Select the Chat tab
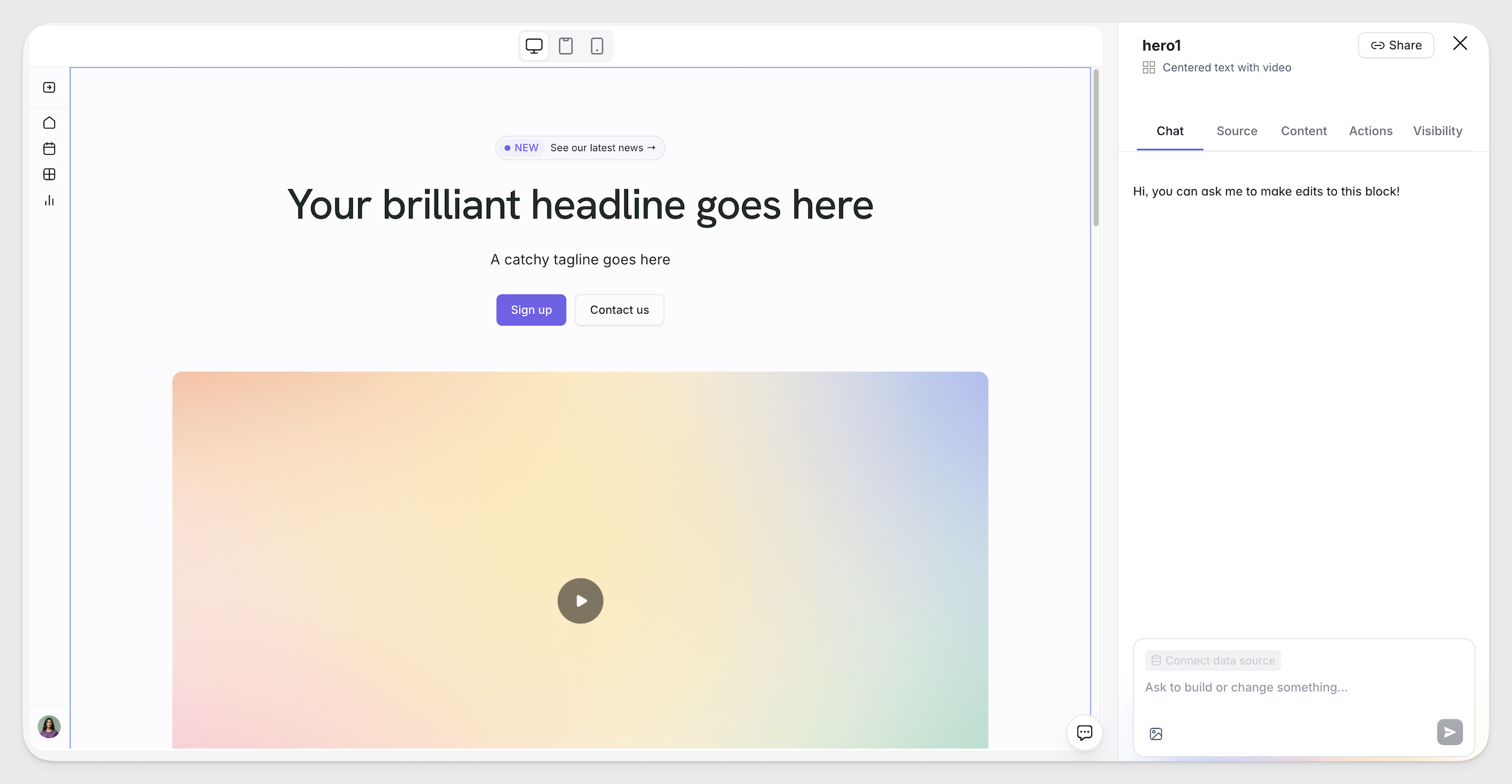Image resolution: width=1512 pixels, height=784 pixels. pyautogui.click(x=1170, y=131)
